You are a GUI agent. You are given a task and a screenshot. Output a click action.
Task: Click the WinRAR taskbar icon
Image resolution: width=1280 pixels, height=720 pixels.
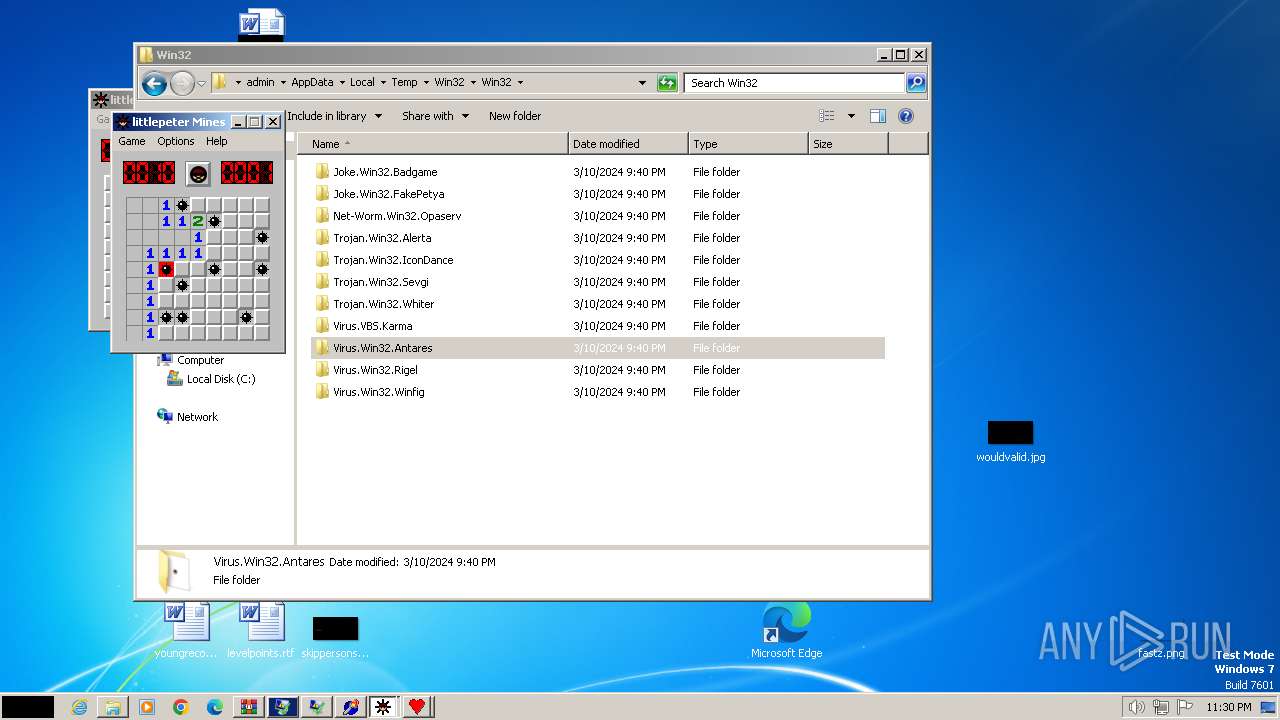coord(249,707)
